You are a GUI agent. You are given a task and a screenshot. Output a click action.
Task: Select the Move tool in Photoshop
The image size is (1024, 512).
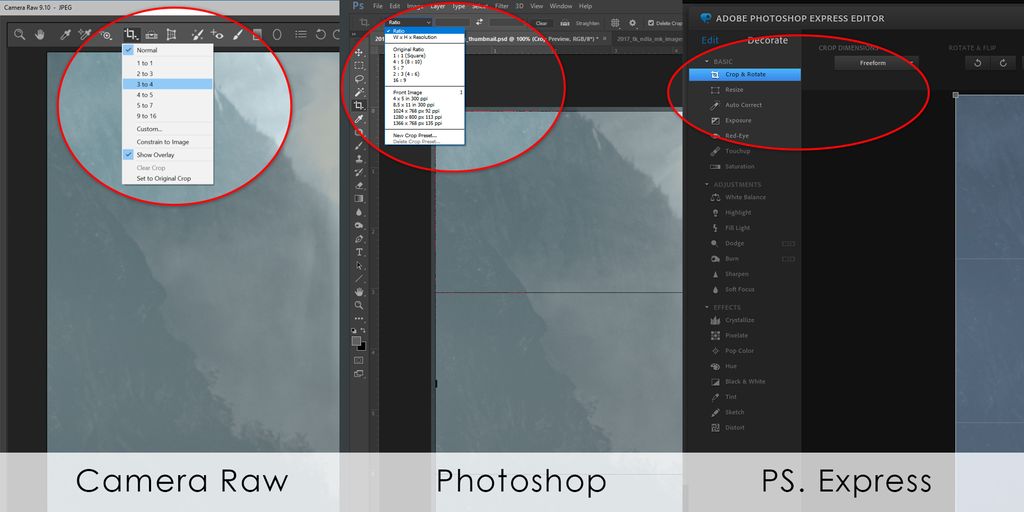coord(359,52)
